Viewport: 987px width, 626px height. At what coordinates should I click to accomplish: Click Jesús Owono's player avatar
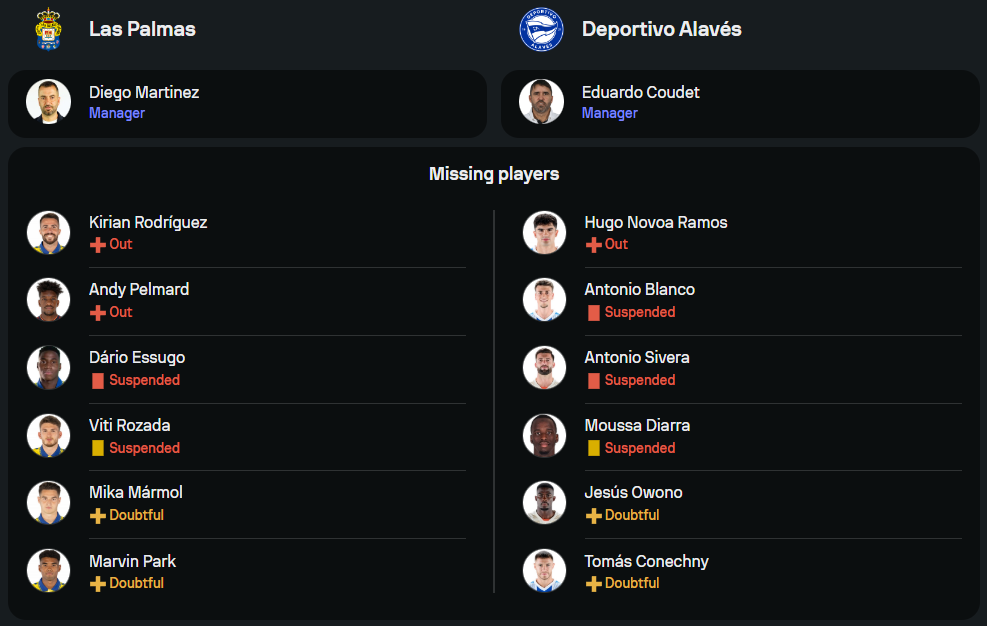(544, 502)
